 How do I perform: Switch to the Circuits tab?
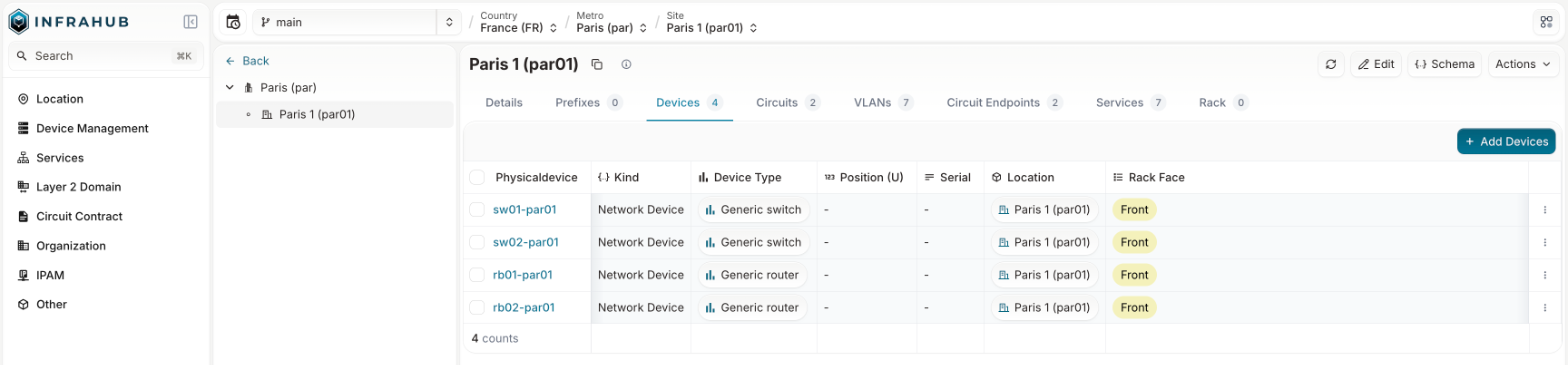(x=788, y=102)
